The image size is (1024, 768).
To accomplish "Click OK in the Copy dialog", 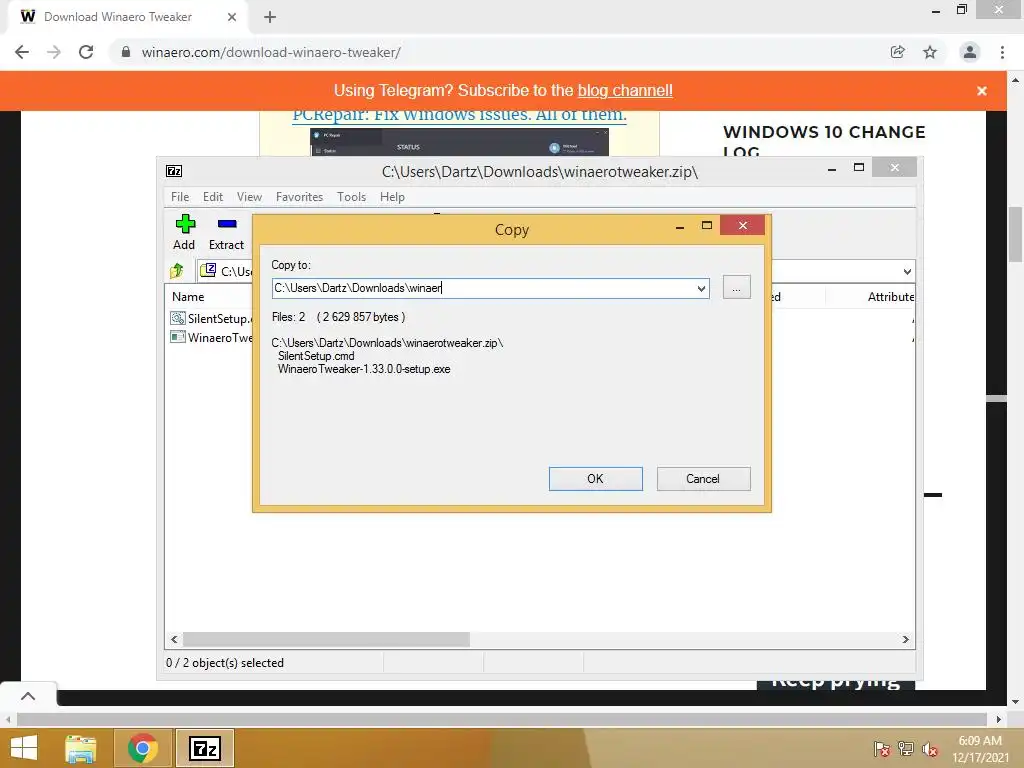I will pyautogui.click(x=596, y=479).
